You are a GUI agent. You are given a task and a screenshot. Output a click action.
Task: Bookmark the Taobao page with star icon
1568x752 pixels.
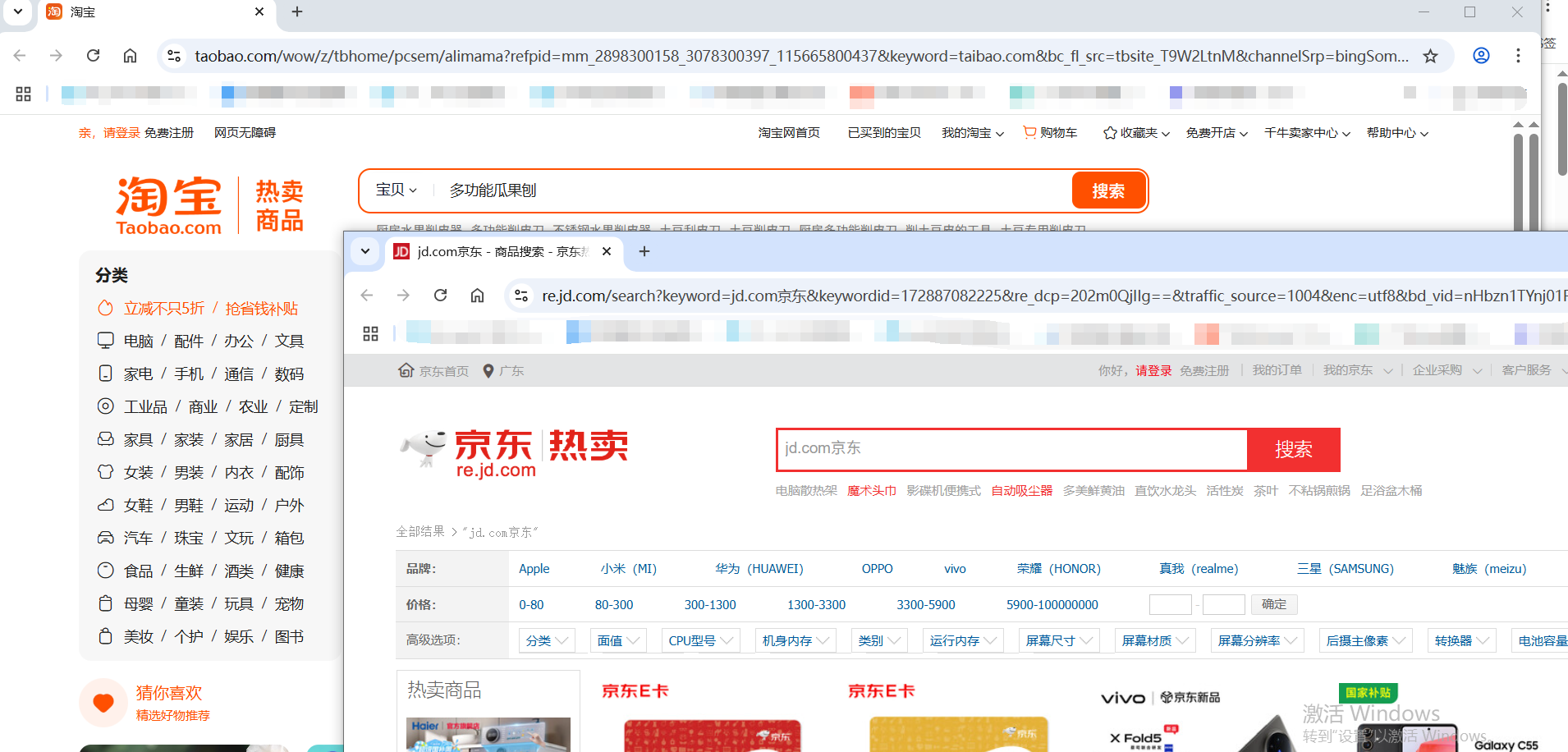point(1430,56)
